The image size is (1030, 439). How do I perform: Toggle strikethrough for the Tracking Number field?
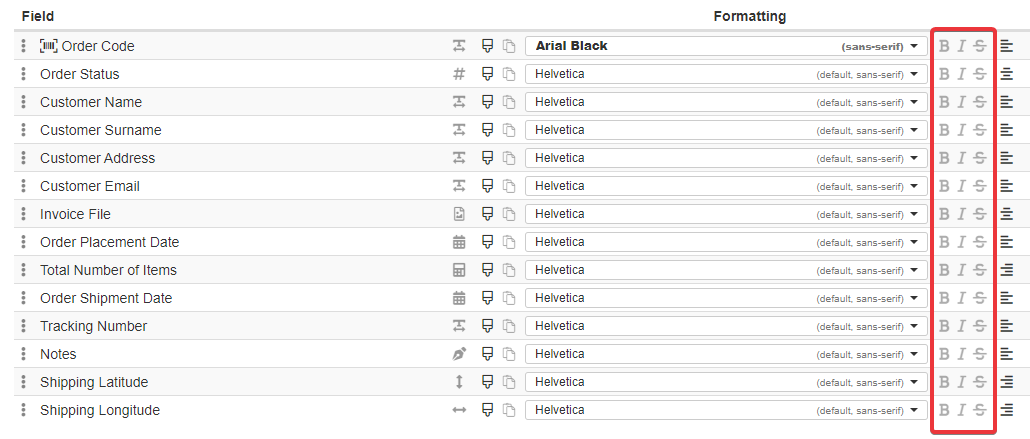(979, 326)
